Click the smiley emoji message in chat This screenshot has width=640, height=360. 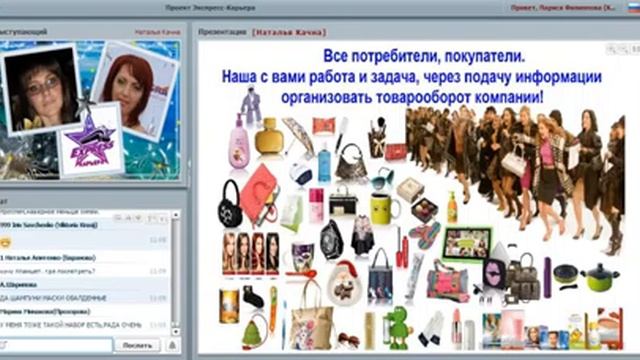pos(5,242)
